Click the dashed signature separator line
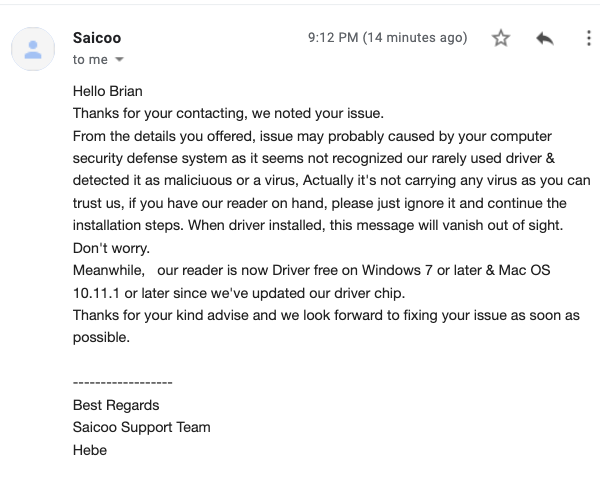 click(x=123, y=383)
